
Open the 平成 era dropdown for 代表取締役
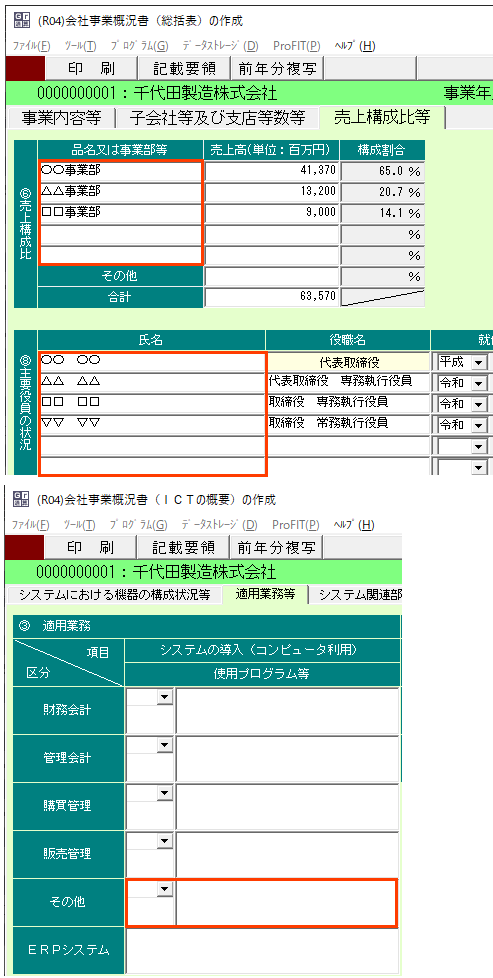(478, 362)
